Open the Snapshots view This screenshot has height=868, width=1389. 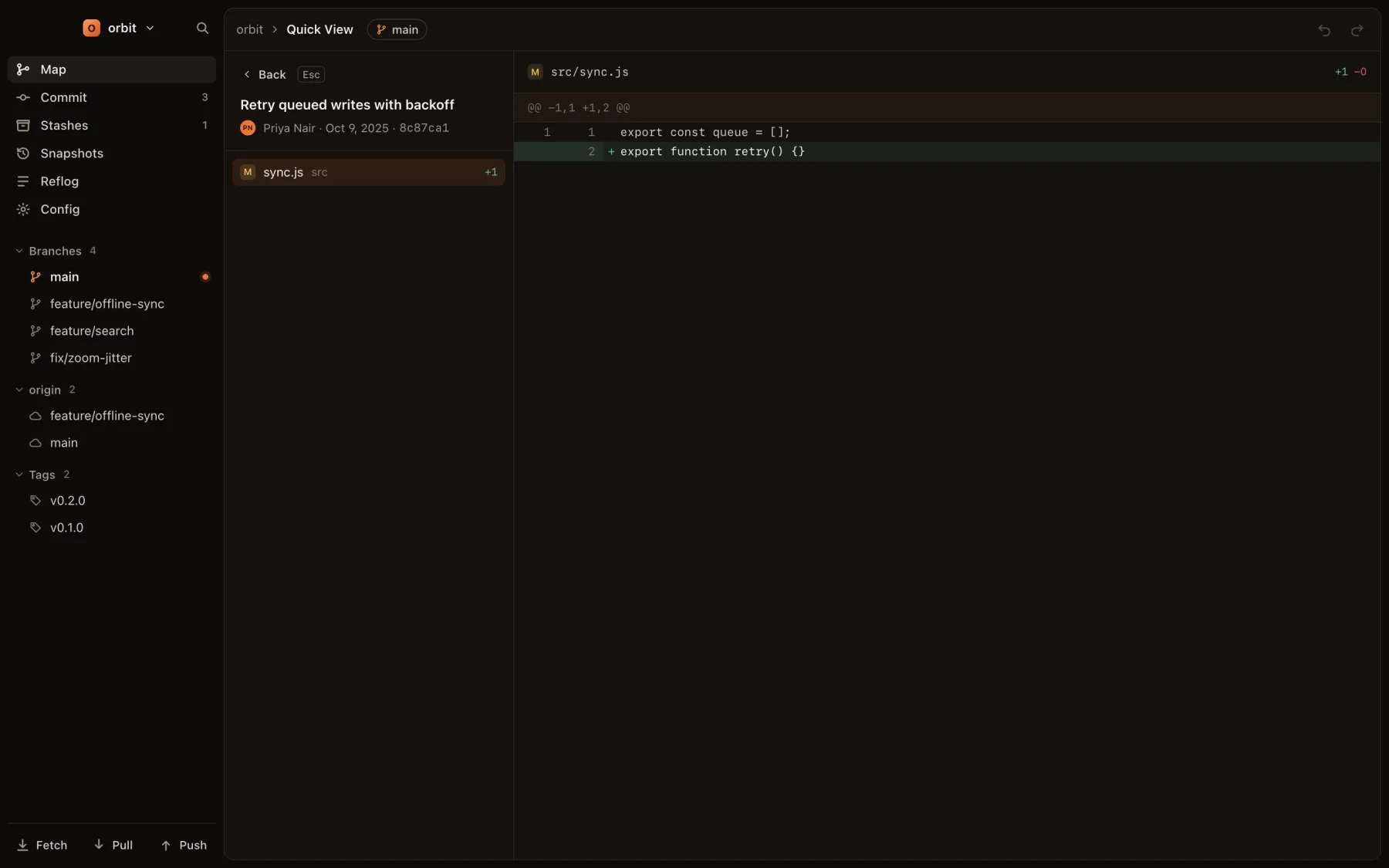pyautogui.click(x=112, y=154)
